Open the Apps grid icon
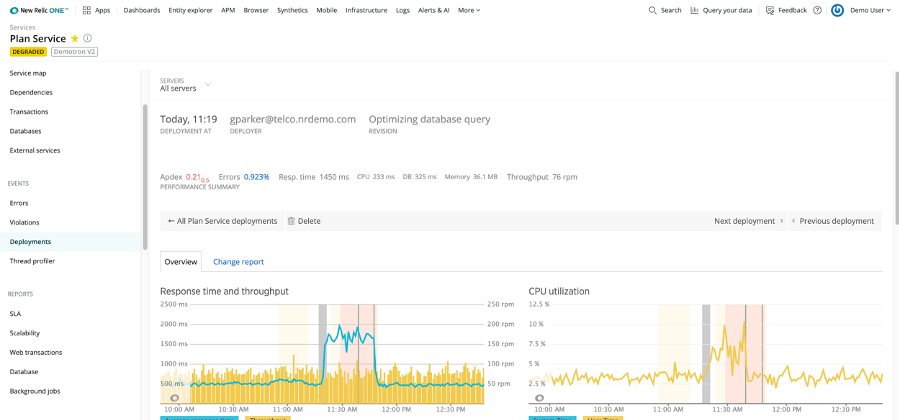 click(x=87, y=10)
